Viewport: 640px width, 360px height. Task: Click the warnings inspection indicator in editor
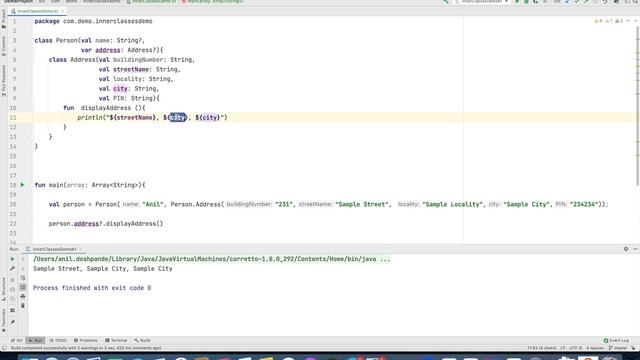[x=609, y=21]
